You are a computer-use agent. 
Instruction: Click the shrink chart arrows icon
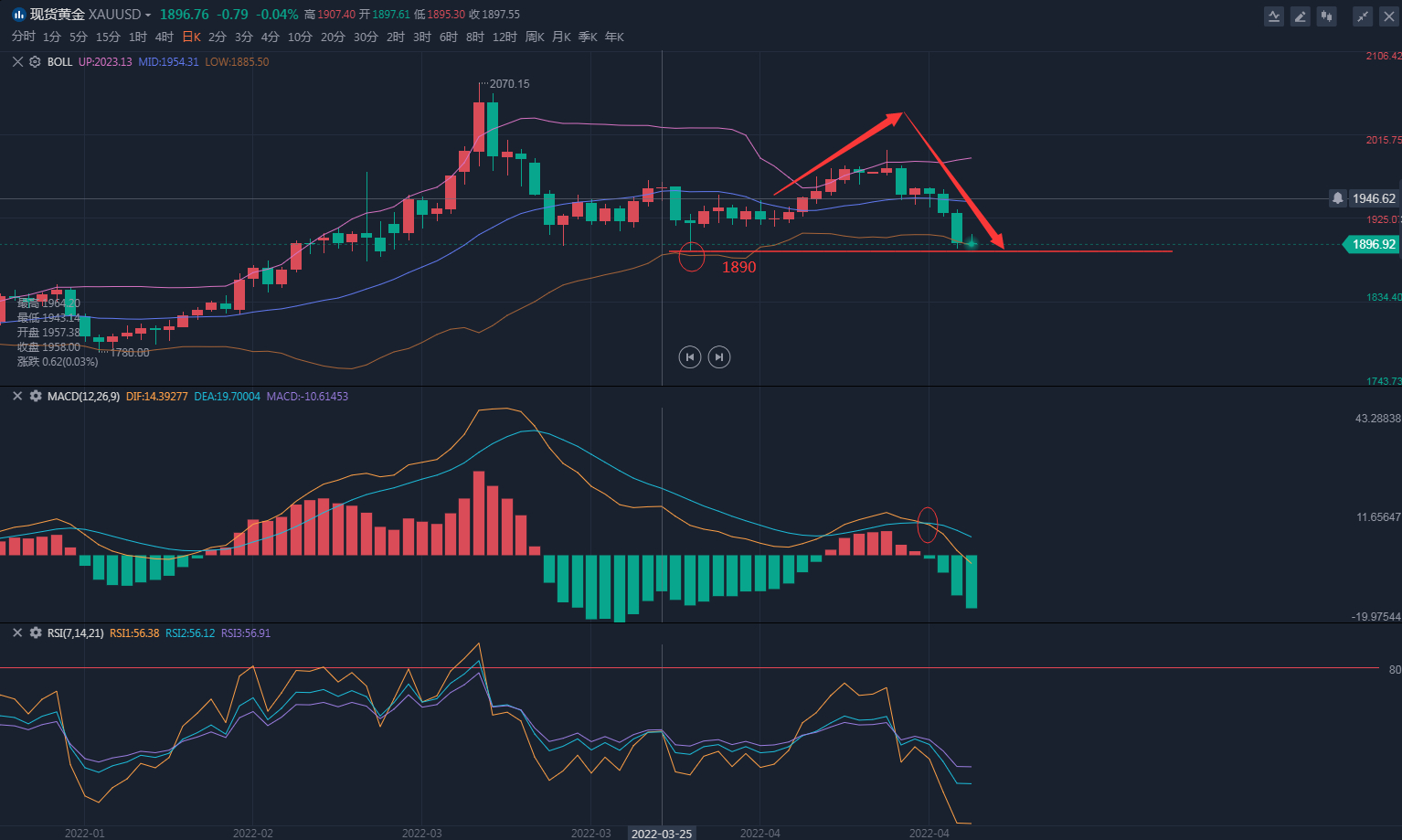(x=1363, y=16)
